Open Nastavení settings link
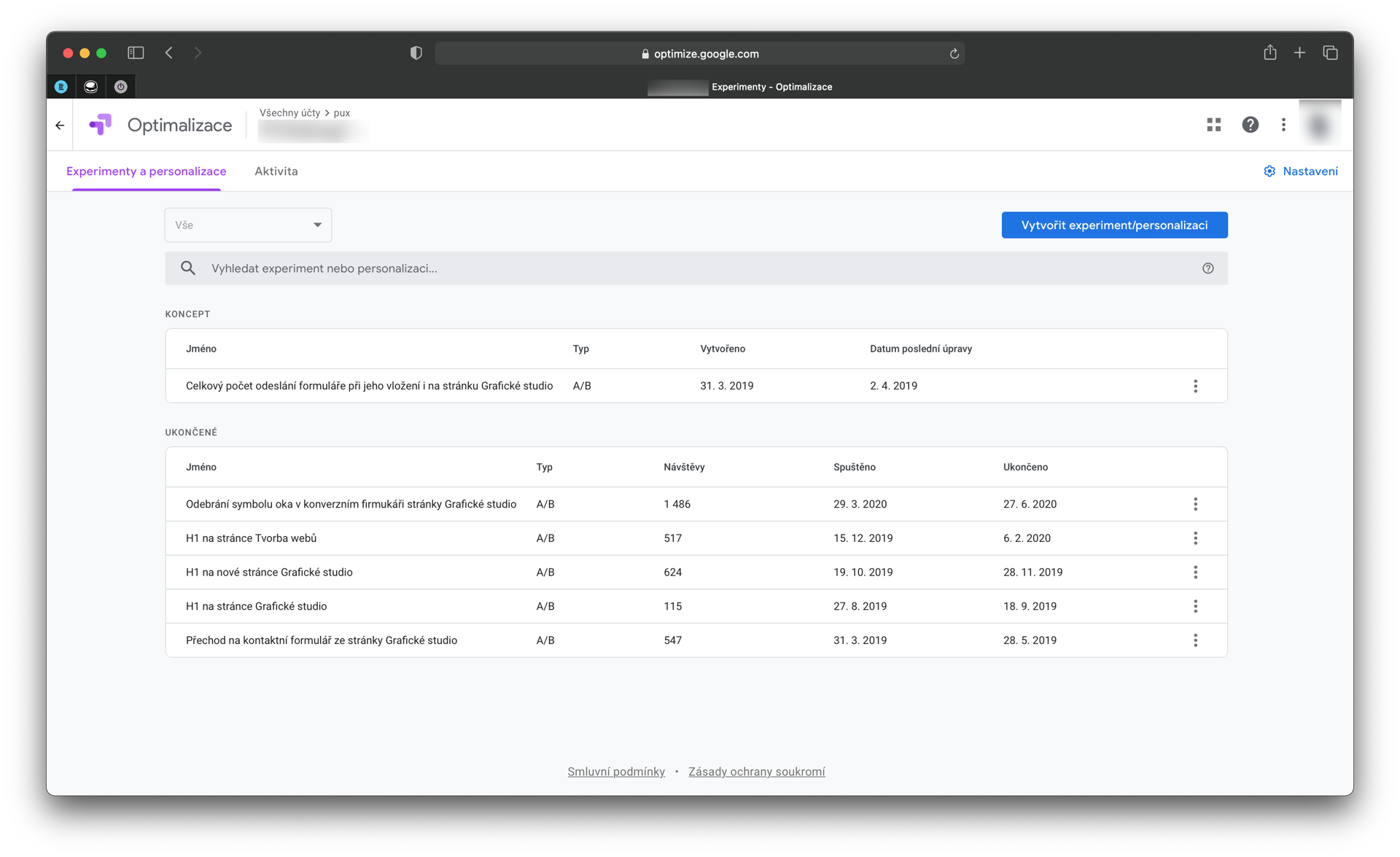This screenshot has width=1400, height=857. click(x=1301, y=171)
